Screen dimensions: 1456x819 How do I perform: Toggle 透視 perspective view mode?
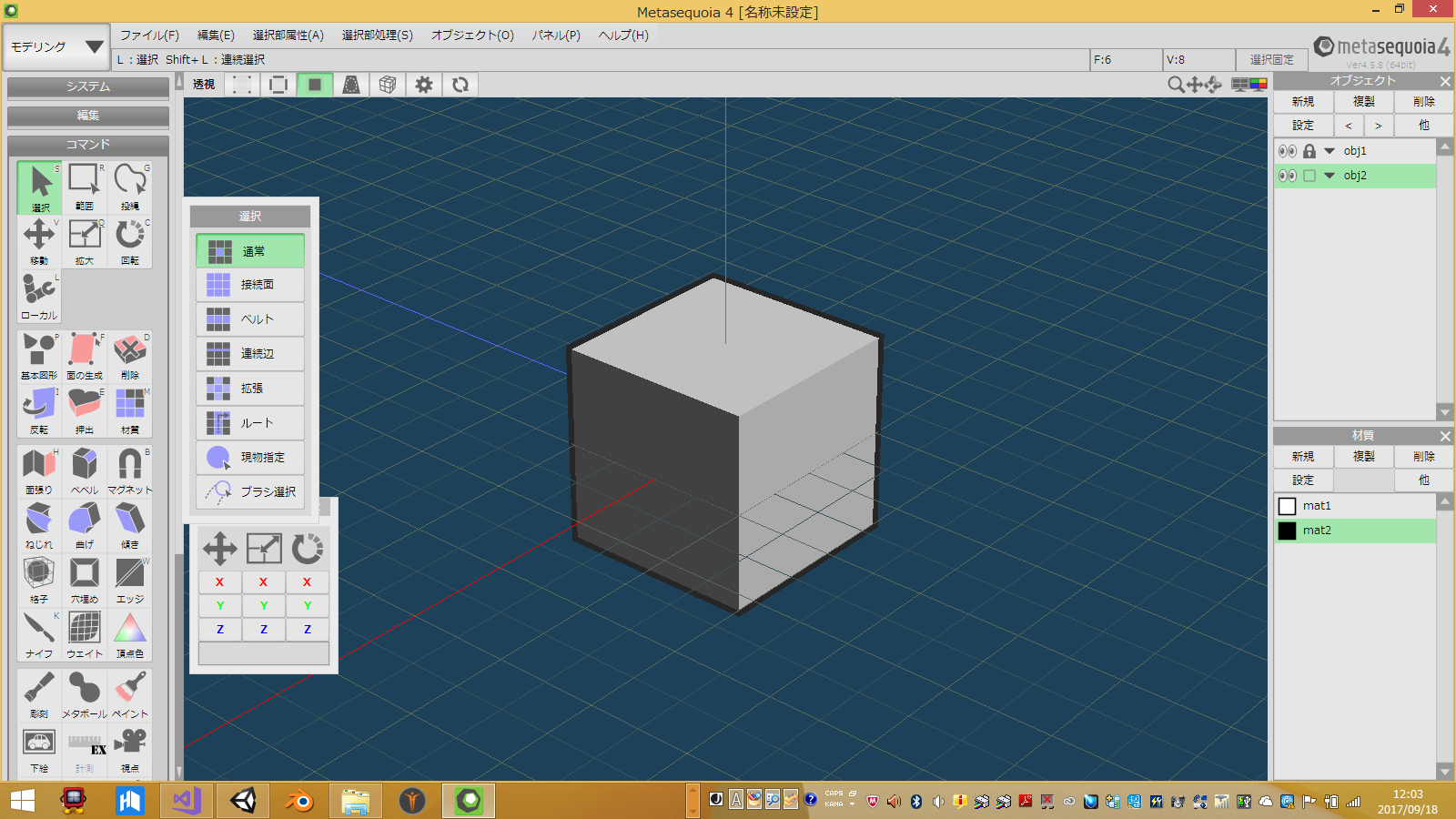tap(204, 85)
